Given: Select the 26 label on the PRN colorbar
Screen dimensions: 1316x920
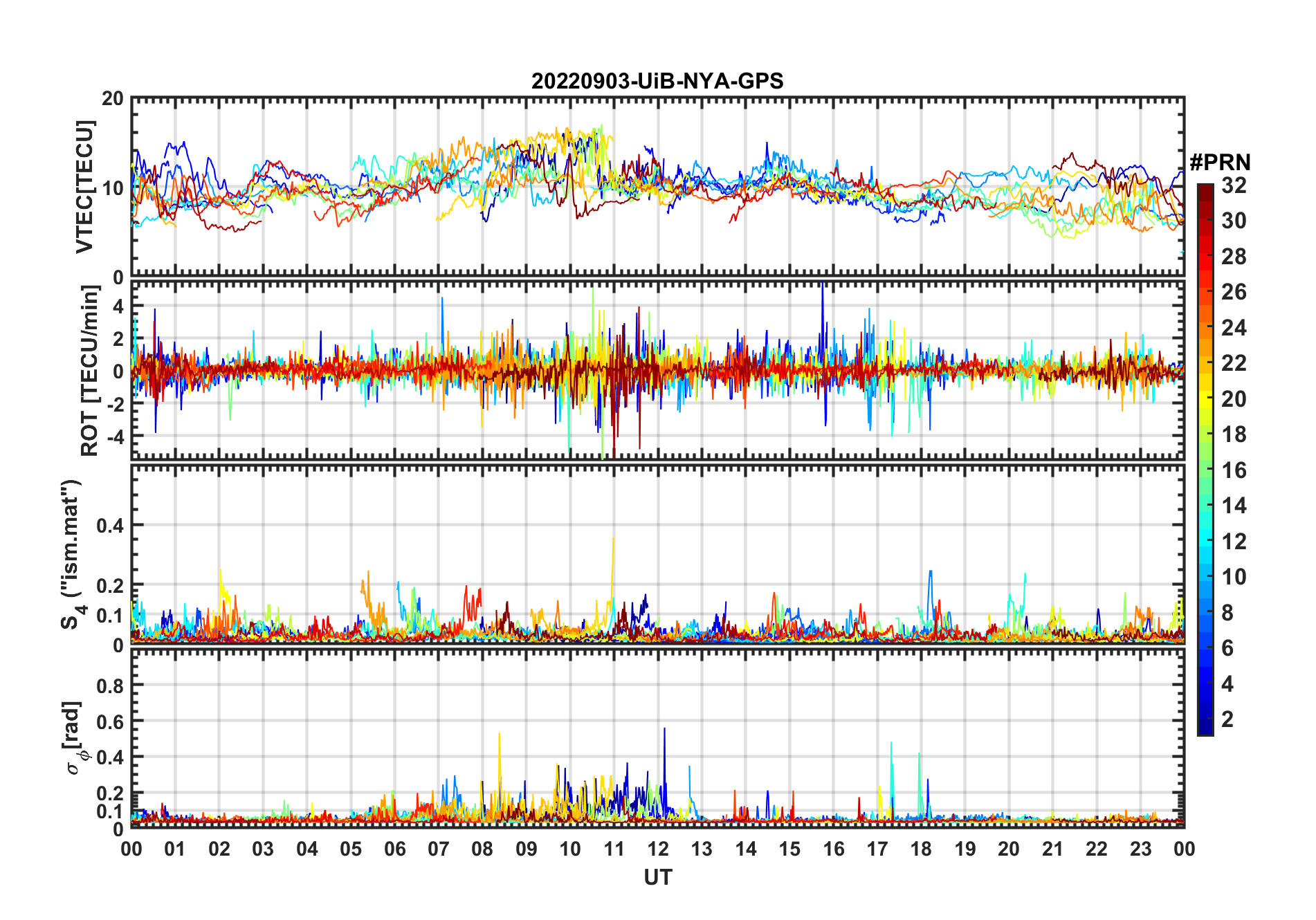Looking at the screenshot, I should coord(1234,292).
